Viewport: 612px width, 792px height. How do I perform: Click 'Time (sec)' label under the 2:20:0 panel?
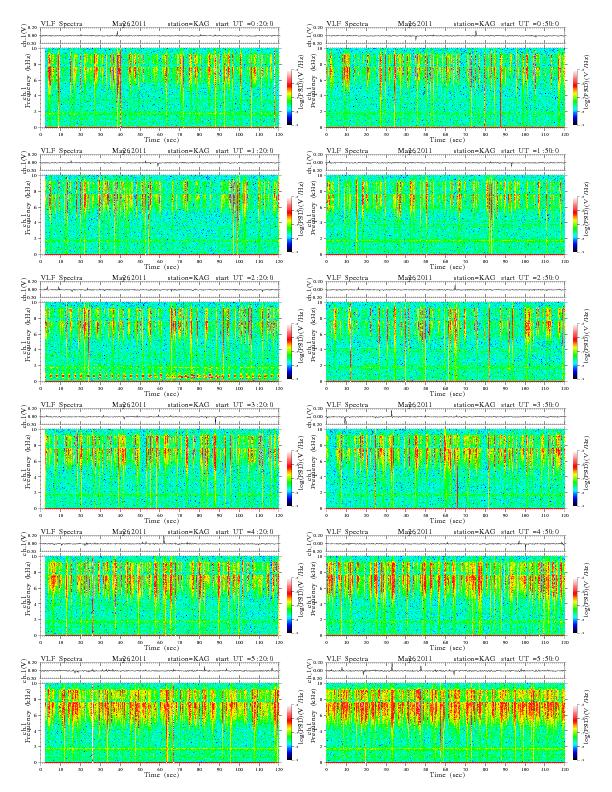pyautogui.click(x=162, y=393)
